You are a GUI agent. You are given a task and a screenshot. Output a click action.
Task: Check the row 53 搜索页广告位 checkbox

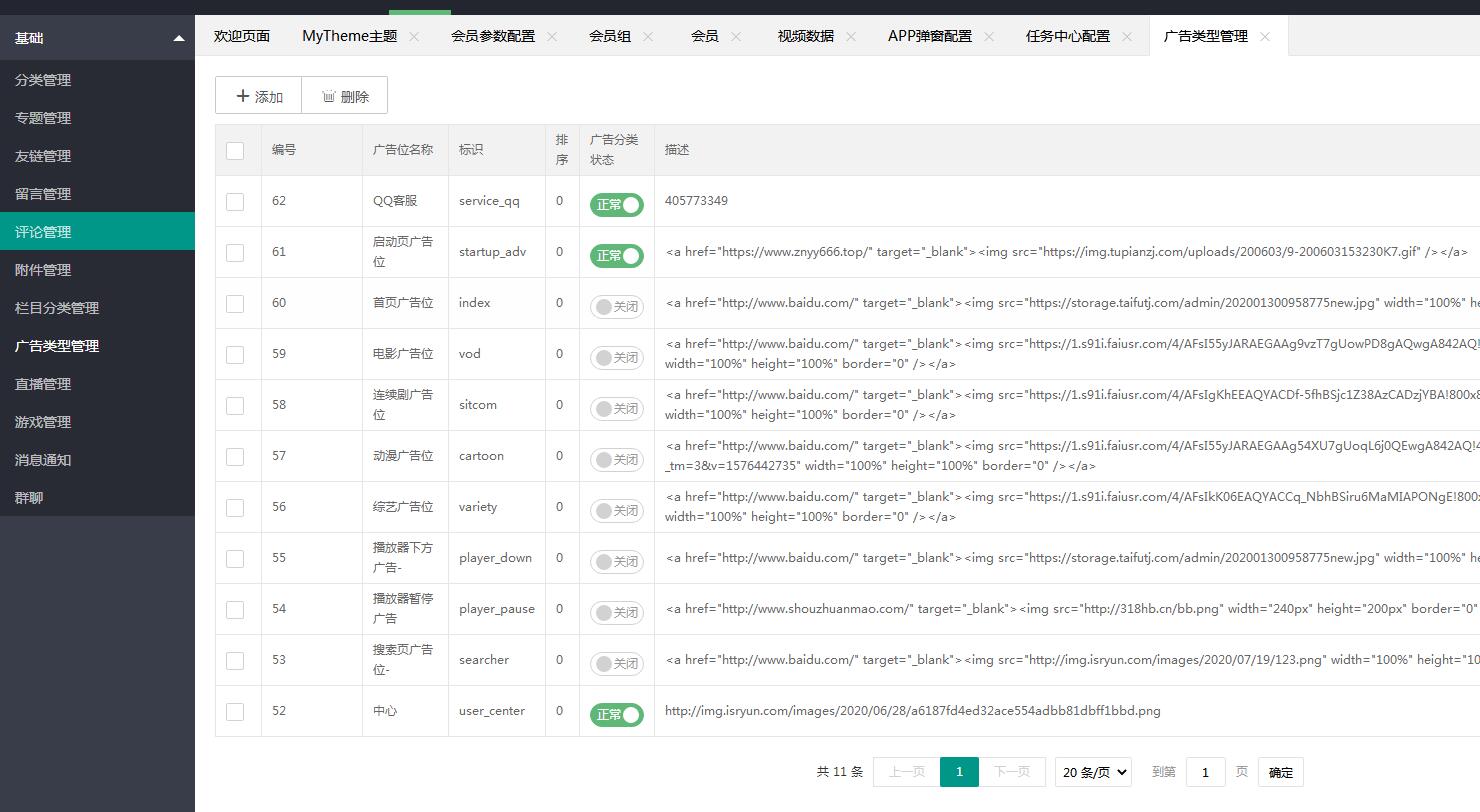click(235, 660)
